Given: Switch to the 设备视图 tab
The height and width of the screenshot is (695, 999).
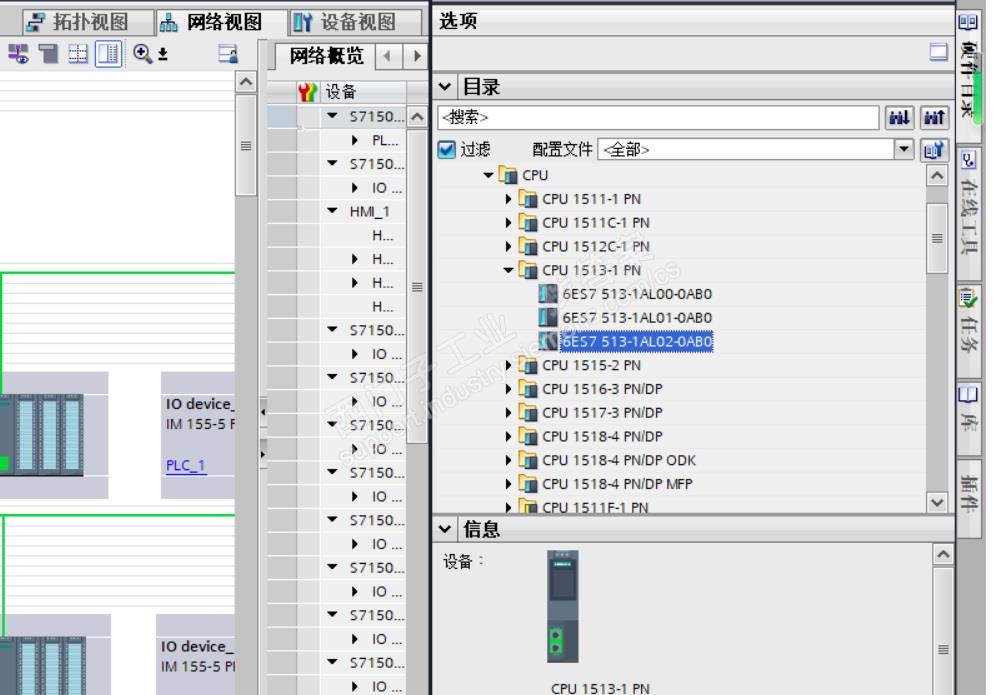Looking at the screenshot, I should tap(355, 22).
